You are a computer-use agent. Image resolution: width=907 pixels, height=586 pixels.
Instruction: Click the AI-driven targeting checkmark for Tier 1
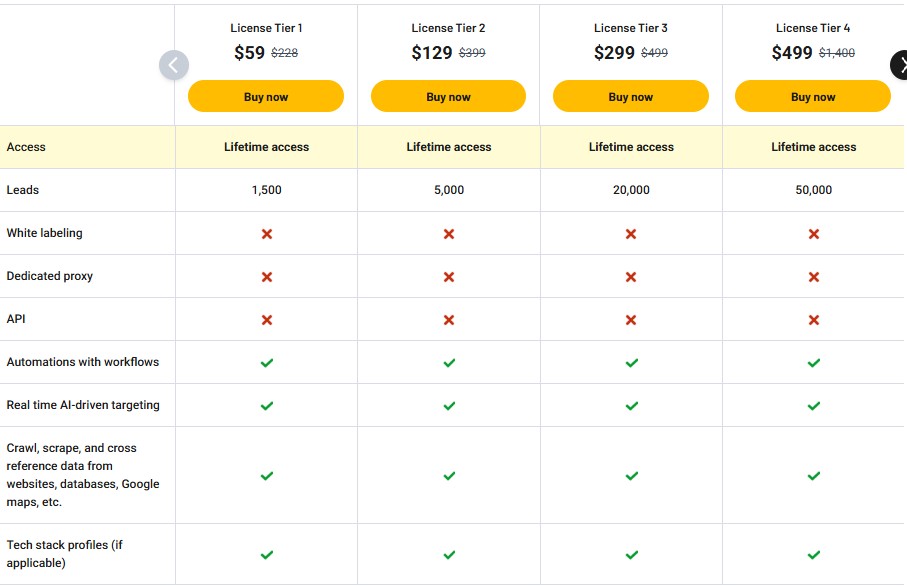coord(267,406)
